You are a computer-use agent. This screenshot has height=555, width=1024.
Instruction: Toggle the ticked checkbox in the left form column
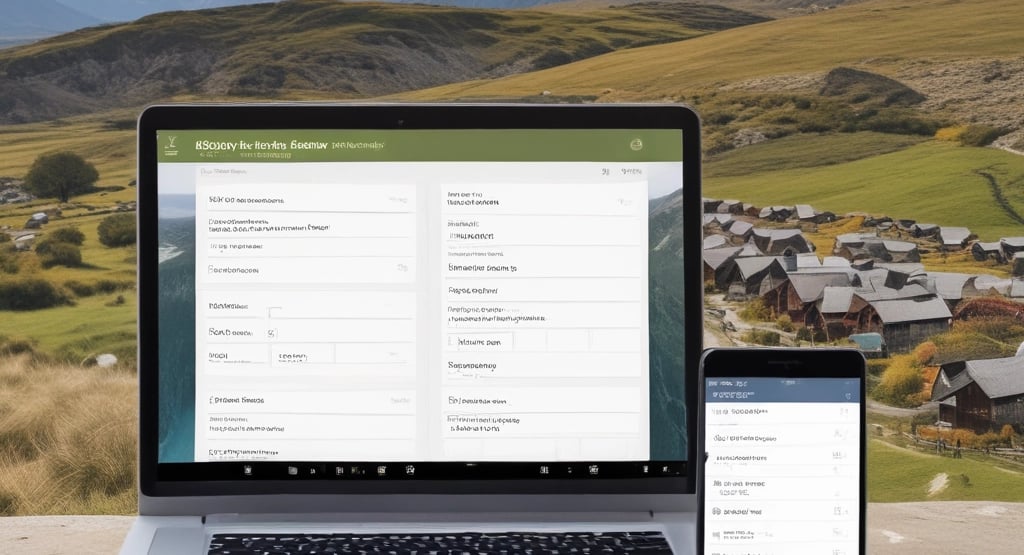tap(272, 334)
